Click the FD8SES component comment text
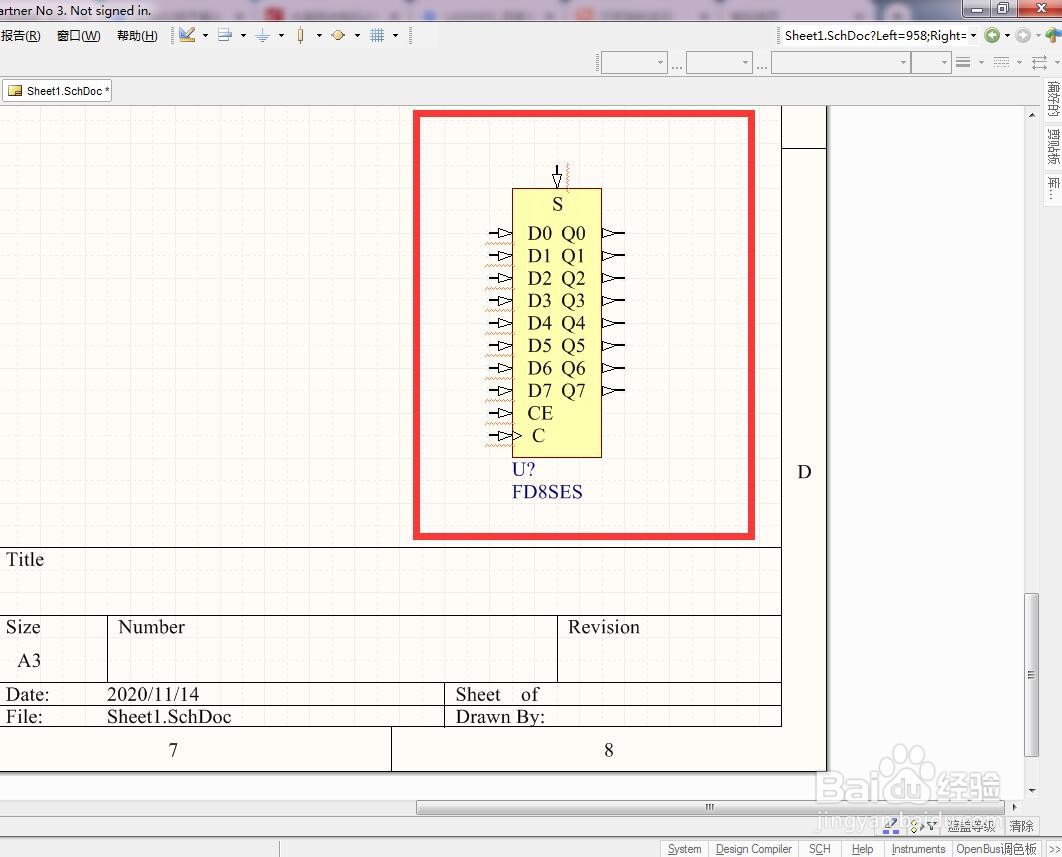The width and height of the screenshot is (1062, 857). 547,492
